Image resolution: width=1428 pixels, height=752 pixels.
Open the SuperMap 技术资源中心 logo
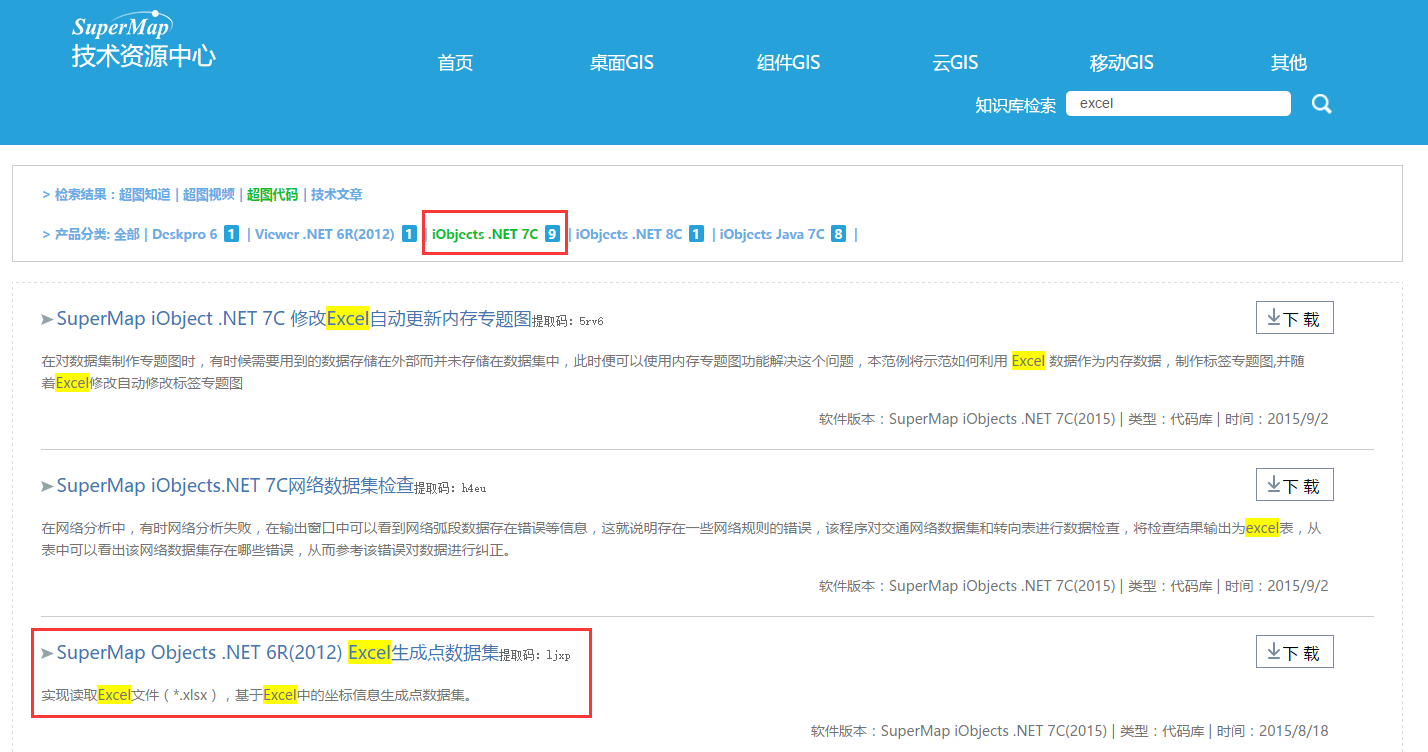coord(143,41)
